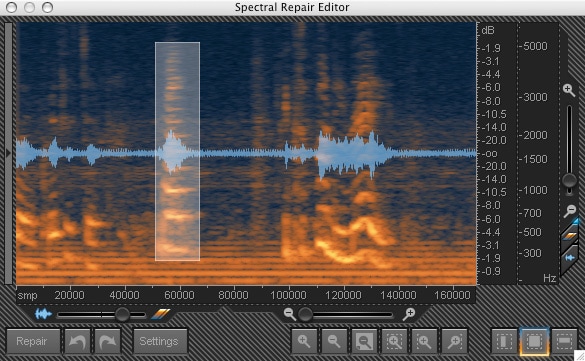Viewport: 585px width, 361px height.
Task: Click the smp unit label on ruler
Action: [27, 296]
